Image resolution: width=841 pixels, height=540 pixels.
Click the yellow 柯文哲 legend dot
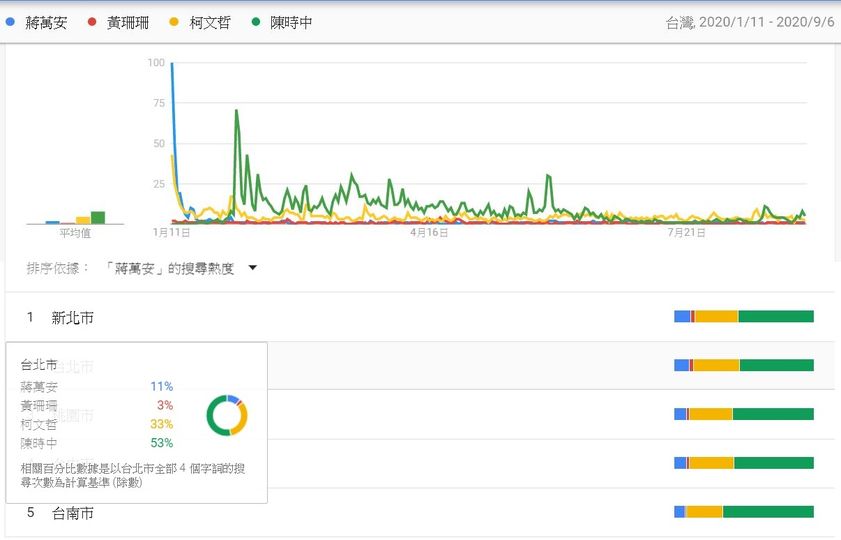(x=174, y=22)
